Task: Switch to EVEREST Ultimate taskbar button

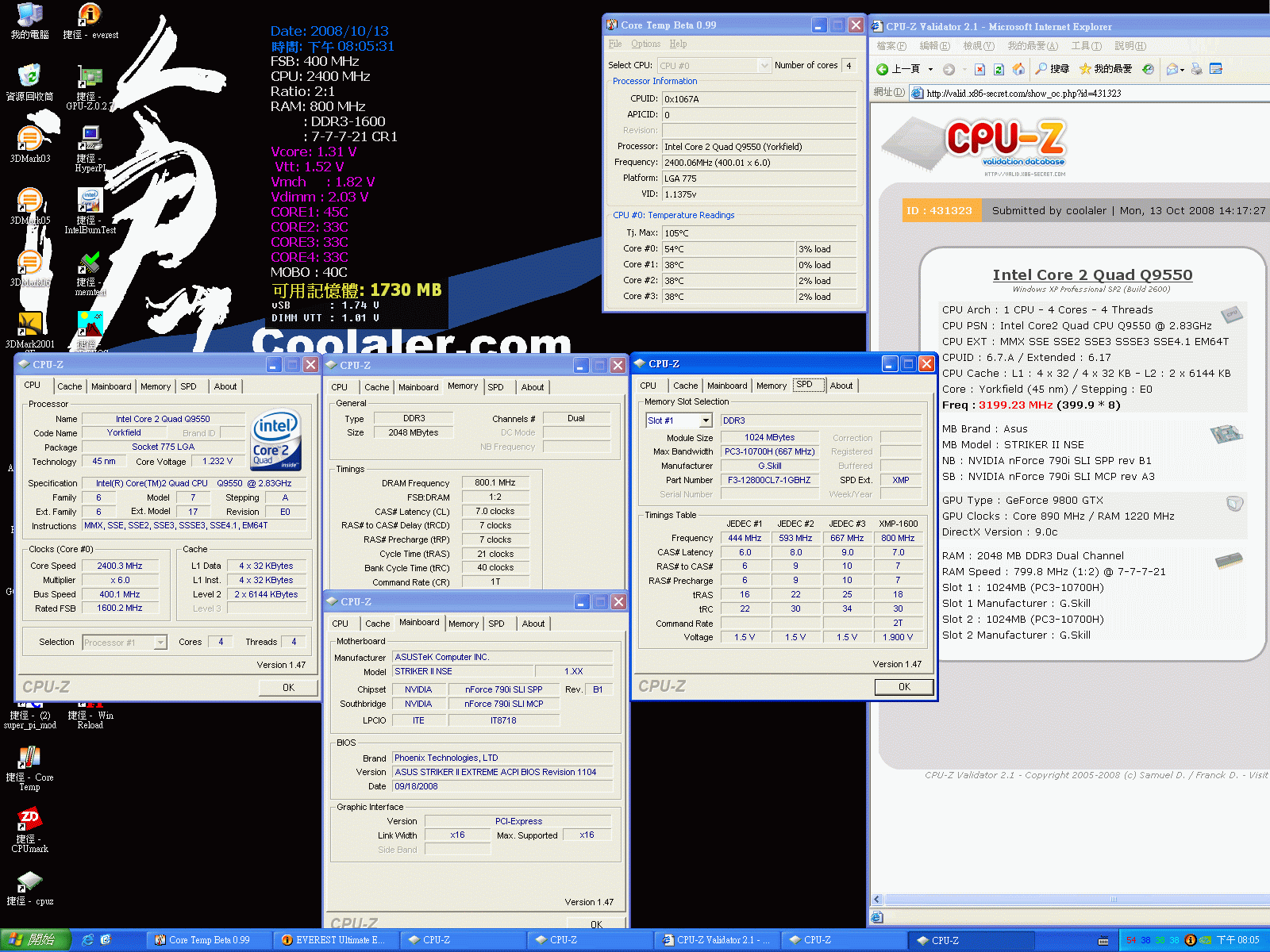Action: coord(337,940)
